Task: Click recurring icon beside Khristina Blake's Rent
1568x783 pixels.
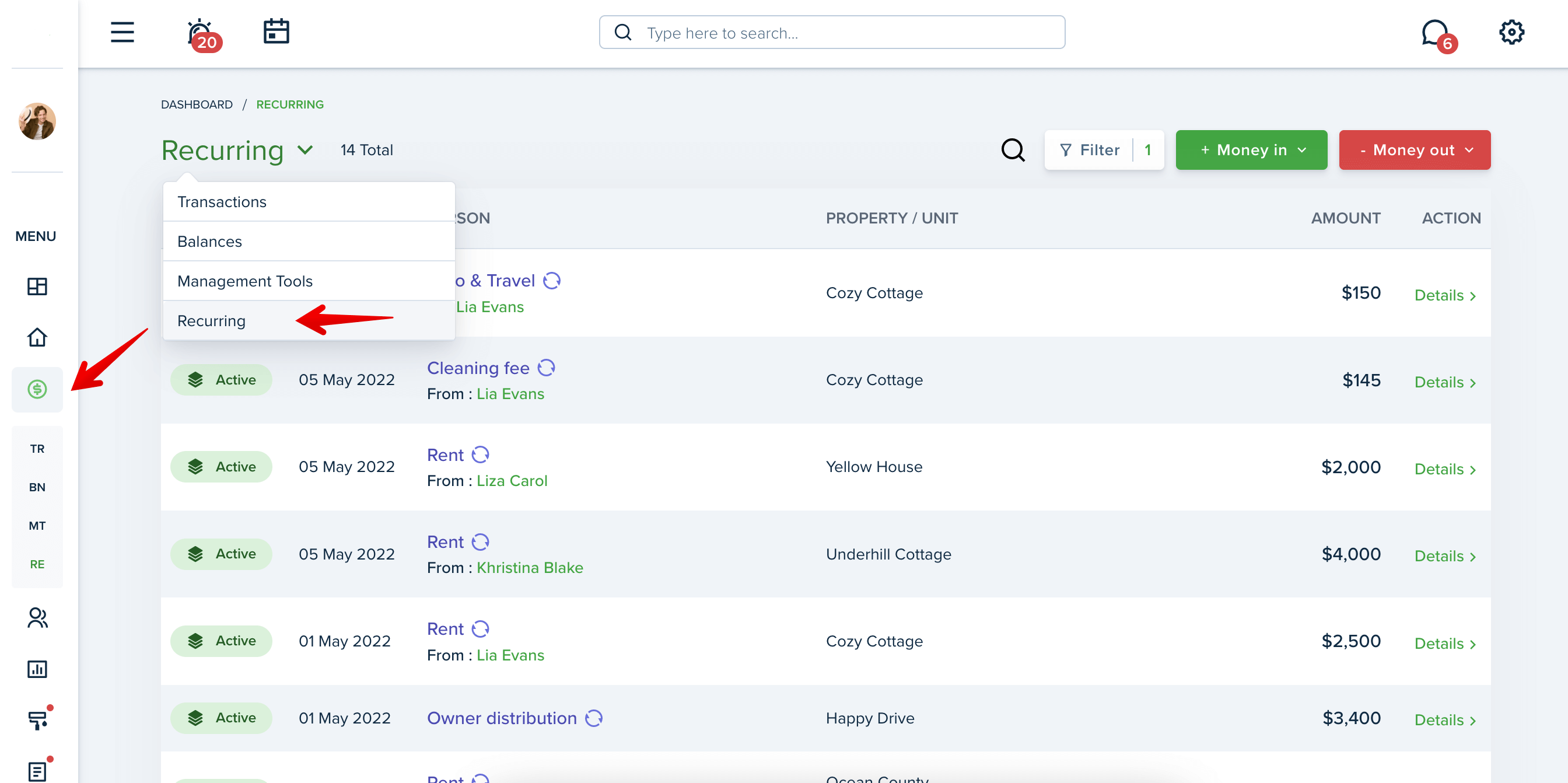Action: coord(481,542)
